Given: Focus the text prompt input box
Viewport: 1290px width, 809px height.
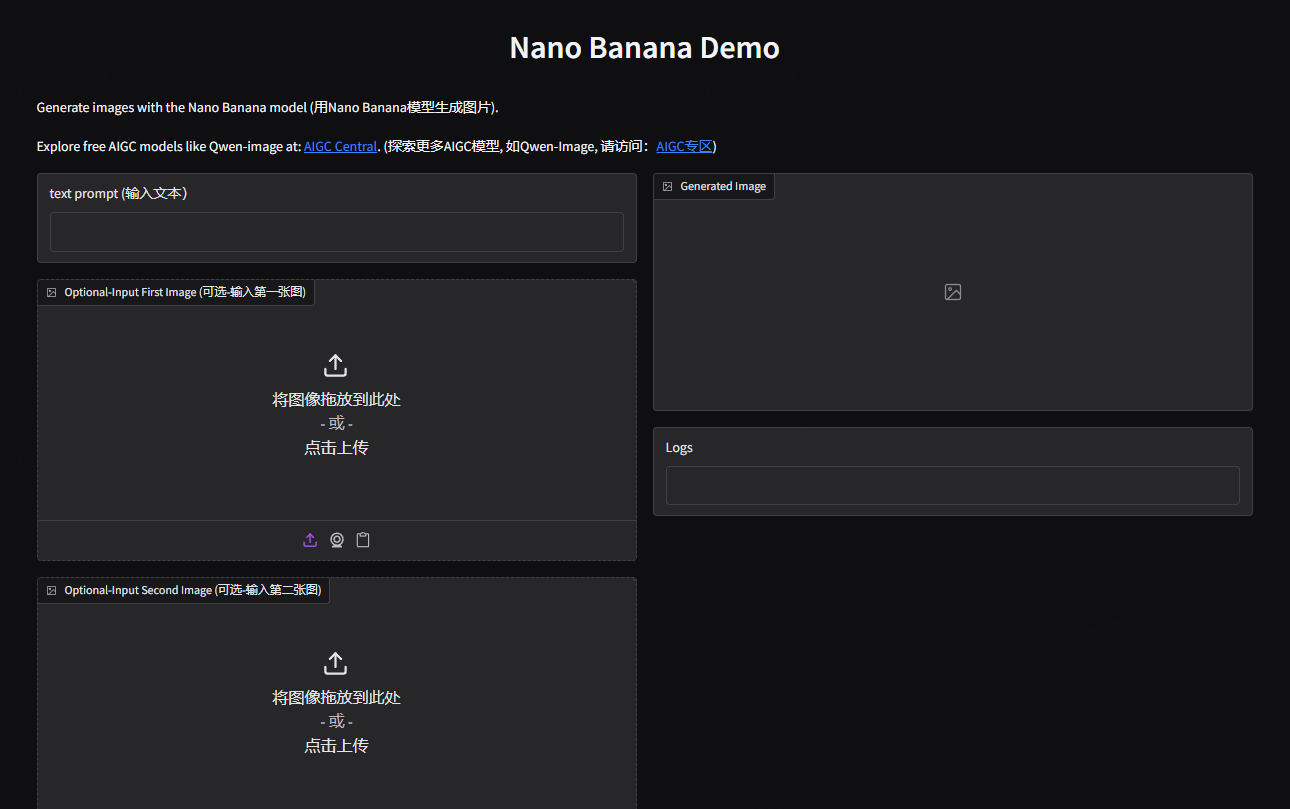Looking at the screenshot, I should 336,232.
